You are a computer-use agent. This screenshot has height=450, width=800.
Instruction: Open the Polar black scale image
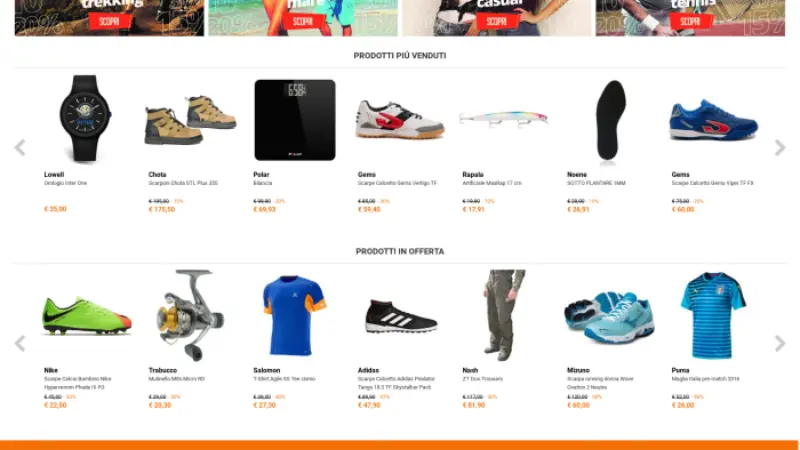click(x=295, y=120)
